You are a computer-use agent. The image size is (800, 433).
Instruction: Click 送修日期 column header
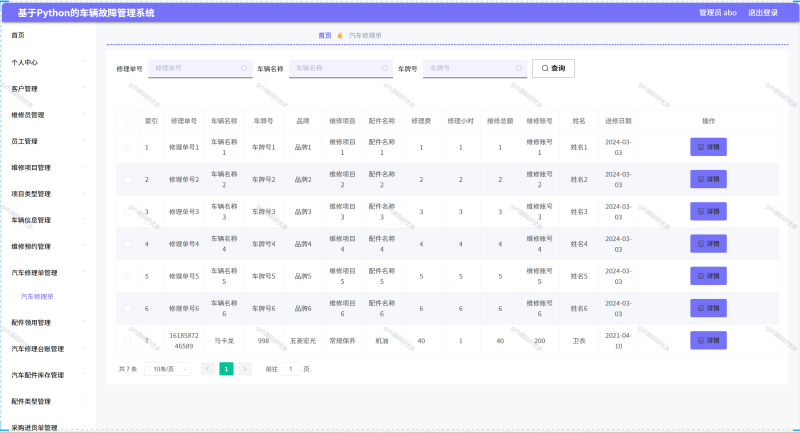tap(618, 121)
